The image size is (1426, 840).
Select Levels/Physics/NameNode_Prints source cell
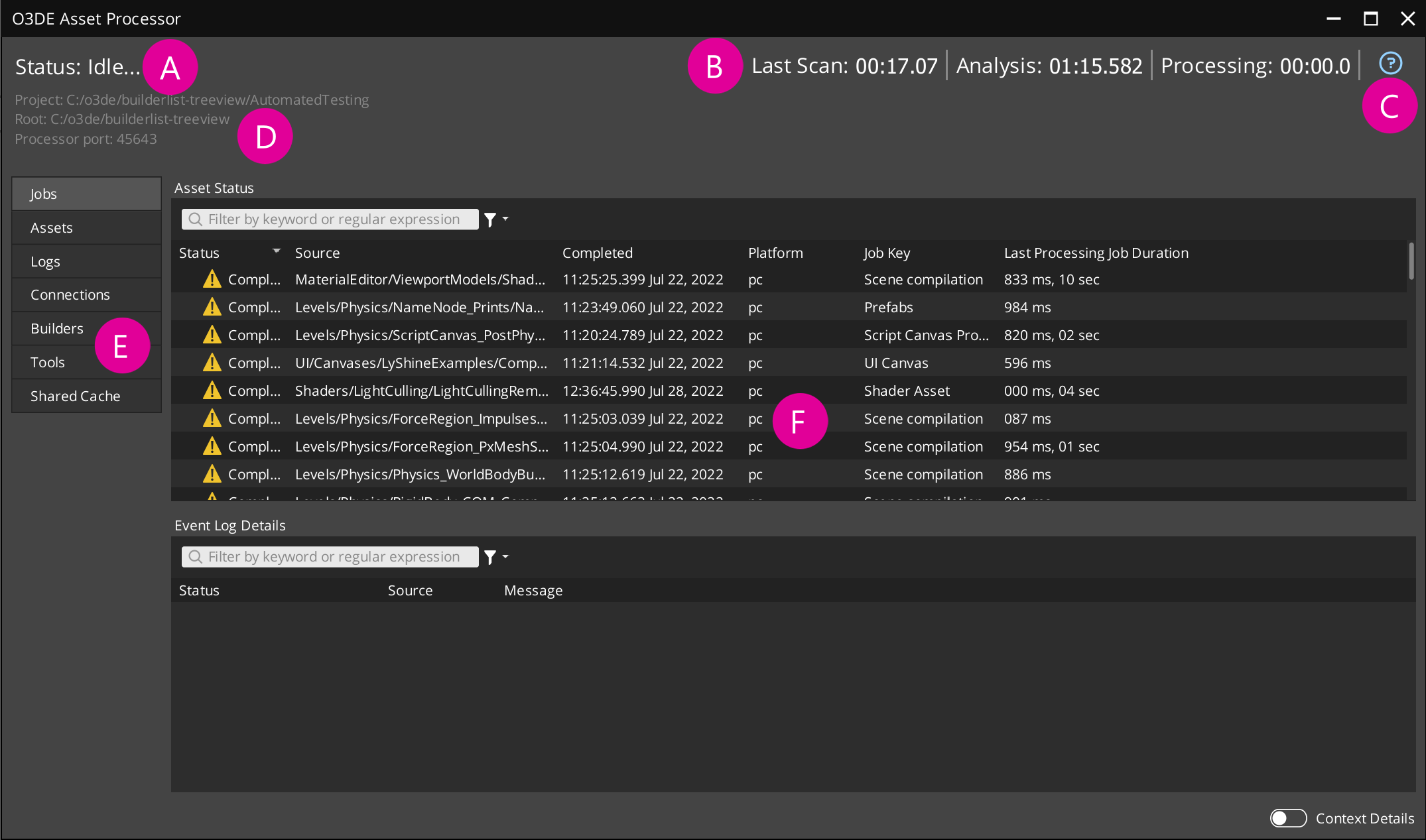419,307
